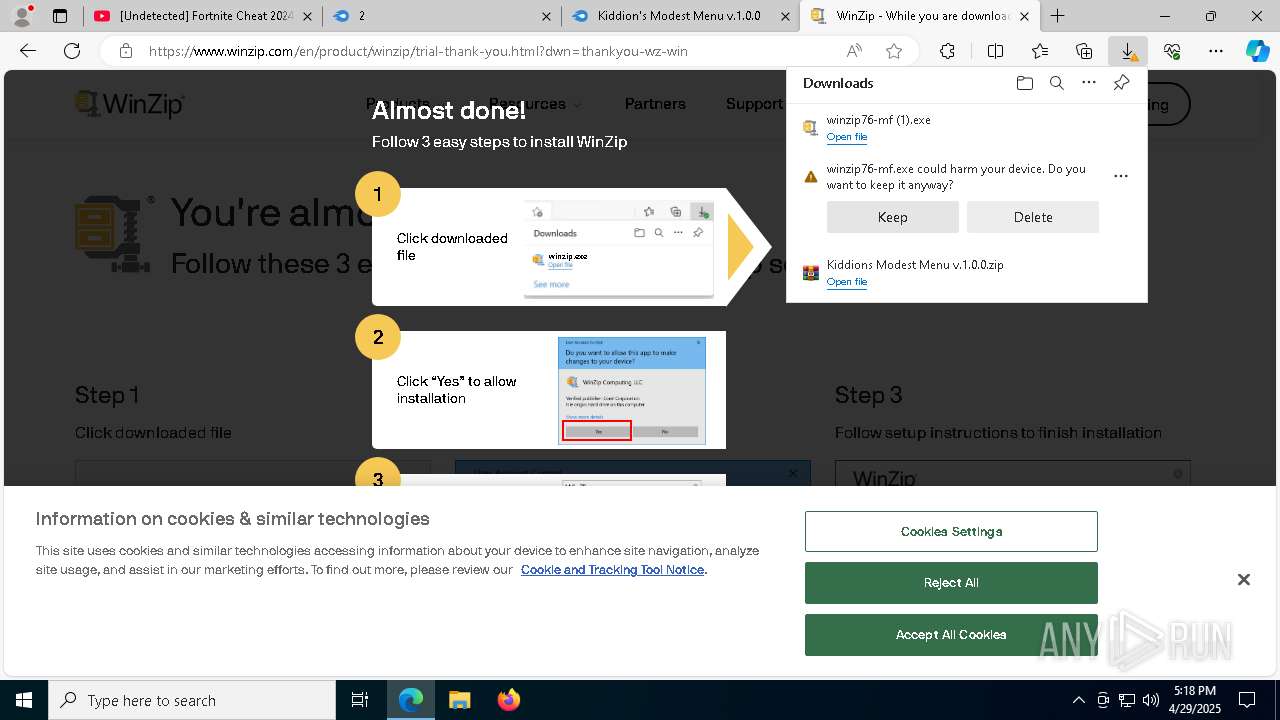The height and width of the screenshot is (720, 1280).
Task: Refresh the current page
Action: [x=72, y=51]
